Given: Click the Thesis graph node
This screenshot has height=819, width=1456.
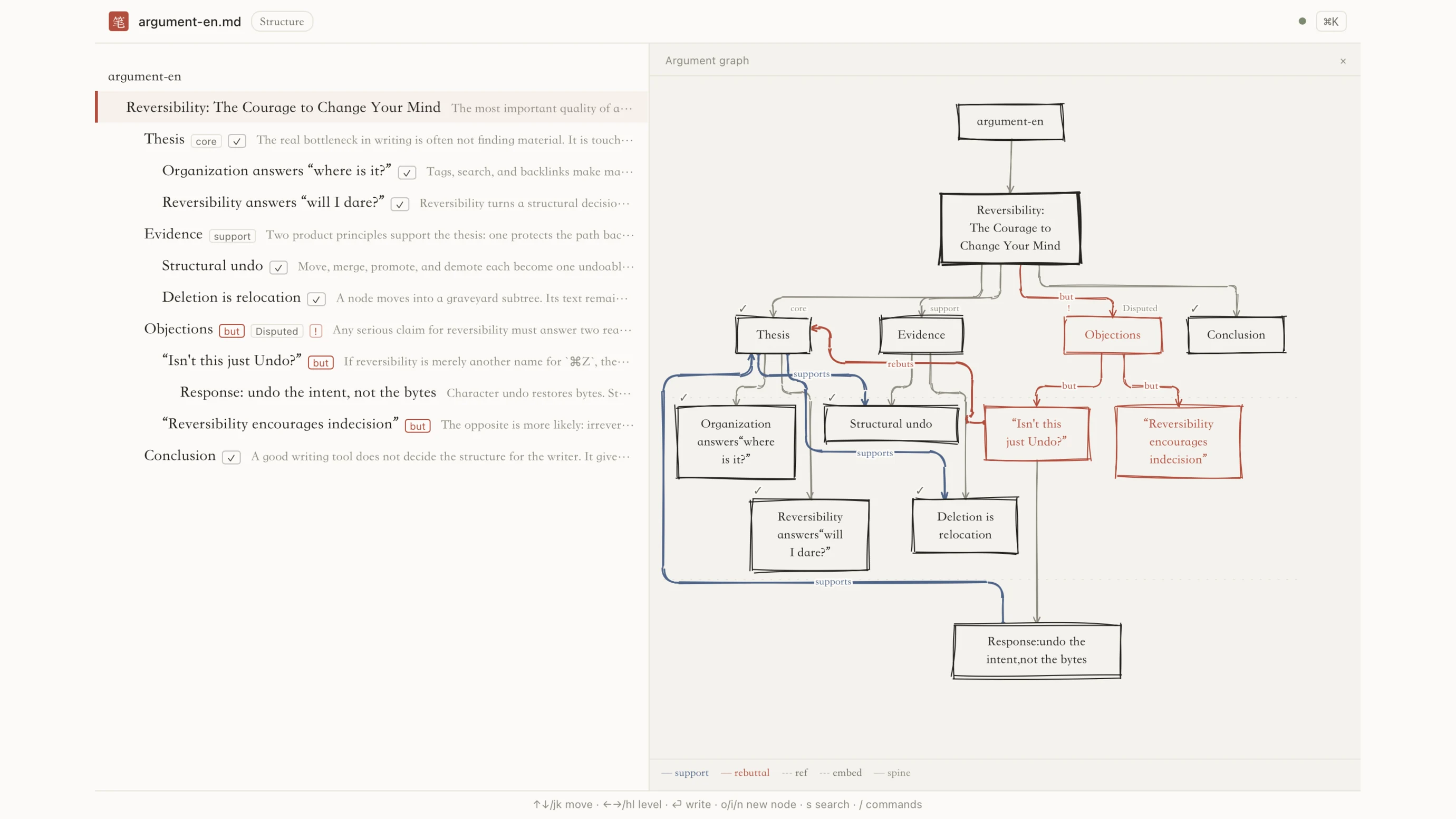Looking at the screenshot, I should click(x=773, y=334).
